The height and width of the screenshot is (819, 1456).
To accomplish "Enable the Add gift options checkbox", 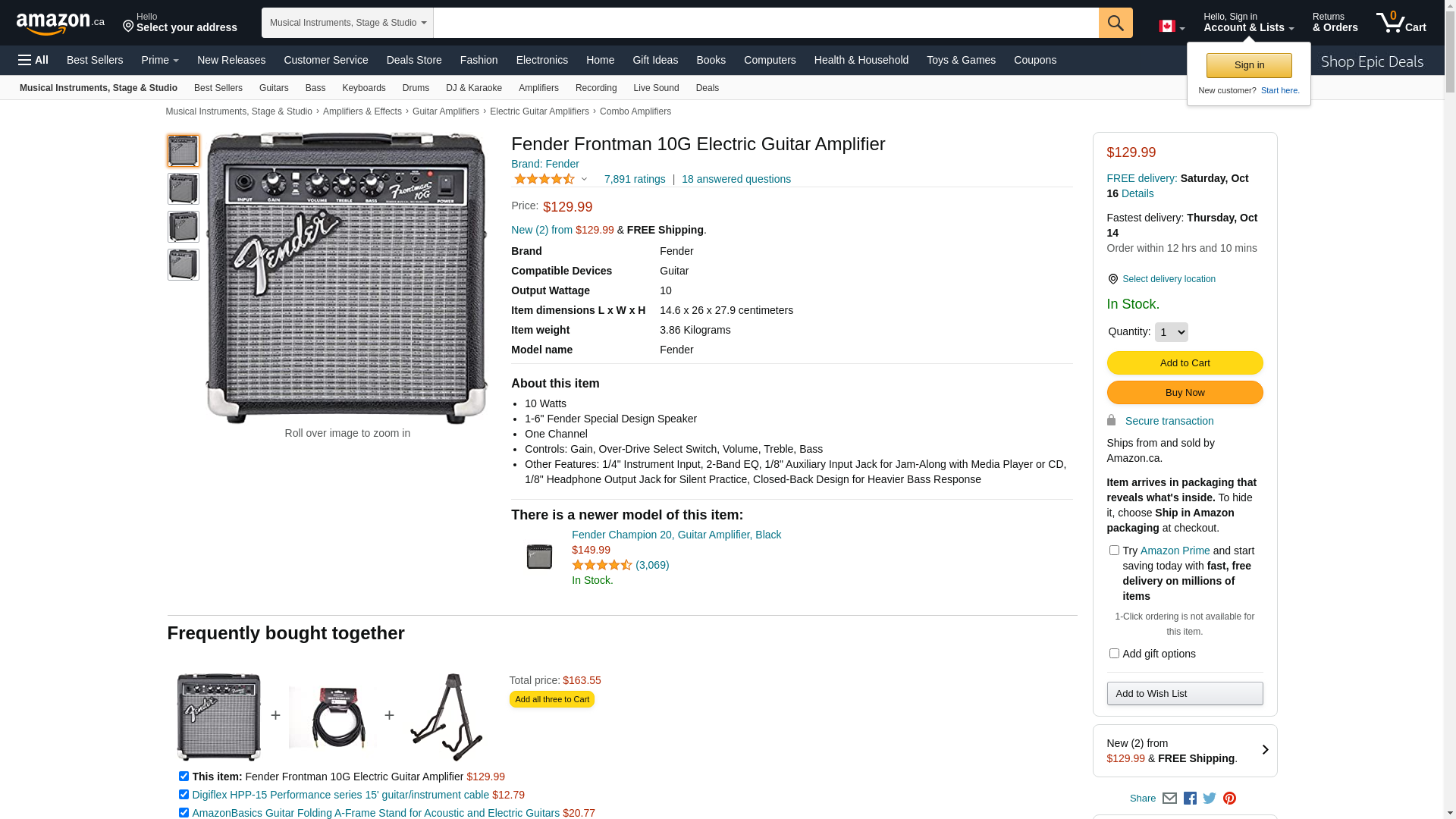I will pos(1114,653).
